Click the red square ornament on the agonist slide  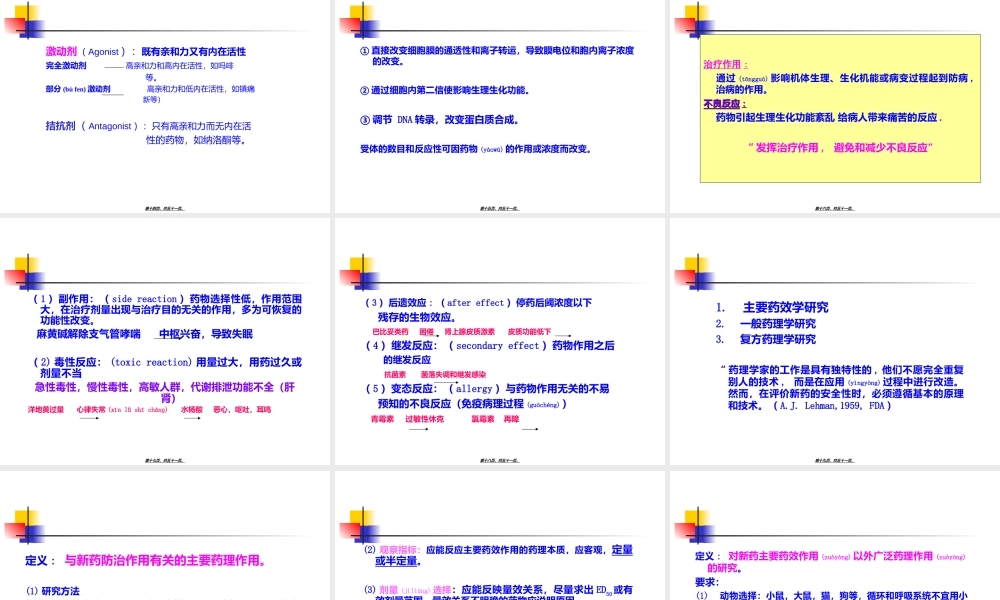pos(14,25)
